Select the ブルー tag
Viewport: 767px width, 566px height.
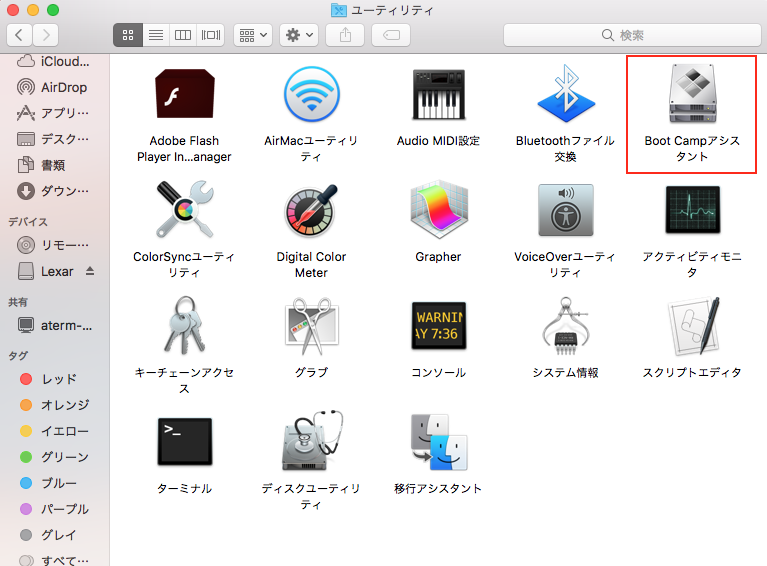(x=49, y=483)
